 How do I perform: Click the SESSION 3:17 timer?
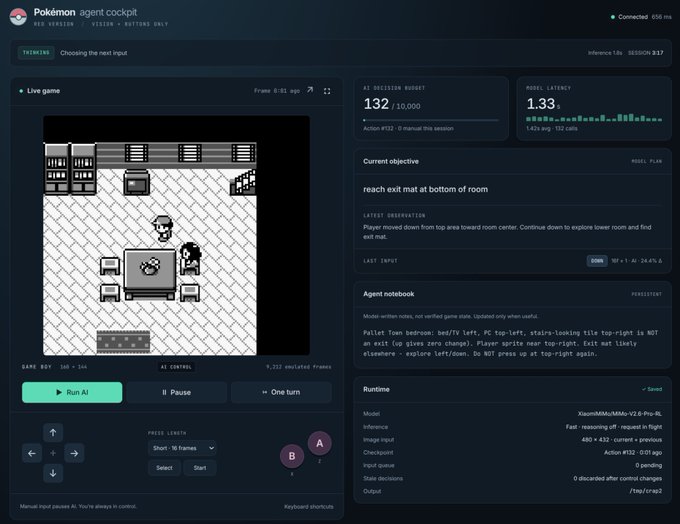coord(645,53)
